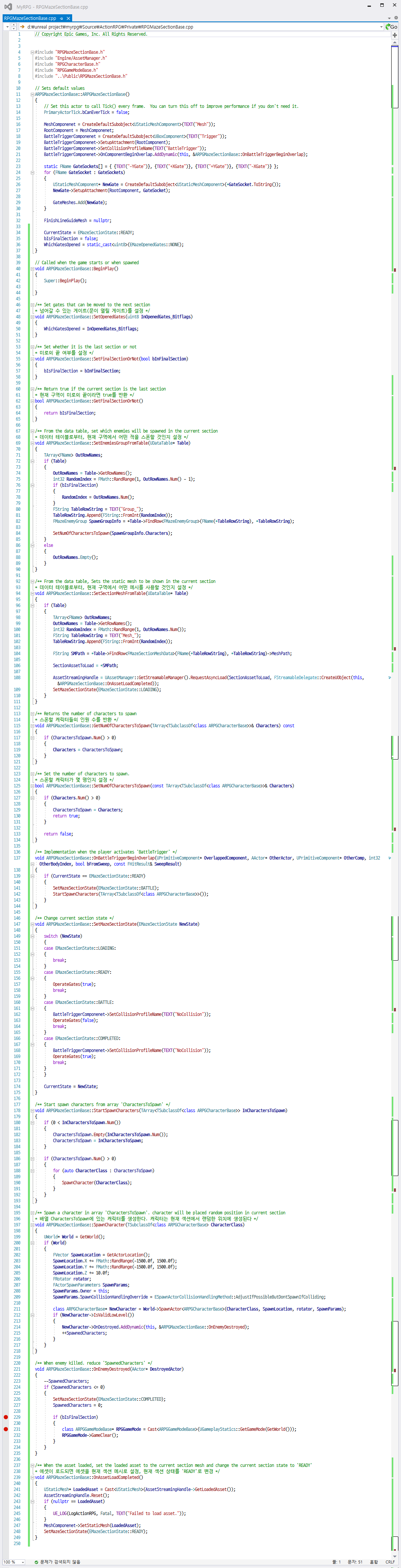The width and height of the screenshot is (401, 1568).
Task: Click '--SpawnedCharacters;' on line 223
Action: click(66, 1381)
